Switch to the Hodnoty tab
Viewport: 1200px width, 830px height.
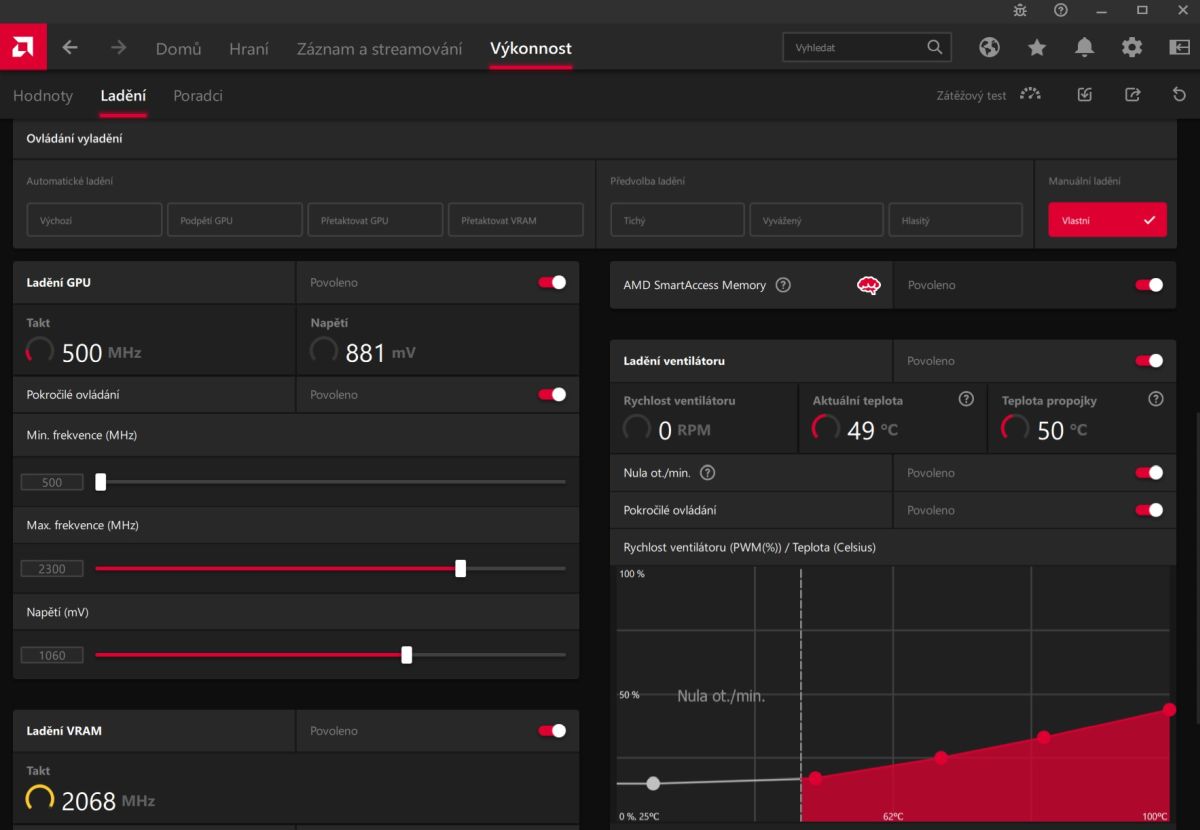[x=43, y=96]
